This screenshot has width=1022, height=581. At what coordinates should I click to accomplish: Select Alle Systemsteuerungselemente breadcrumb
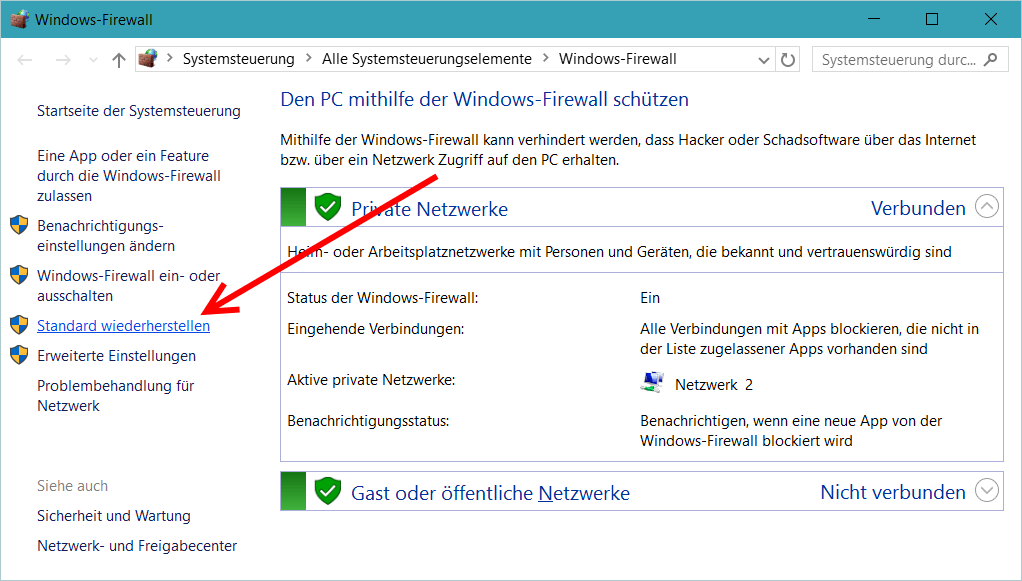coord(427,59)
